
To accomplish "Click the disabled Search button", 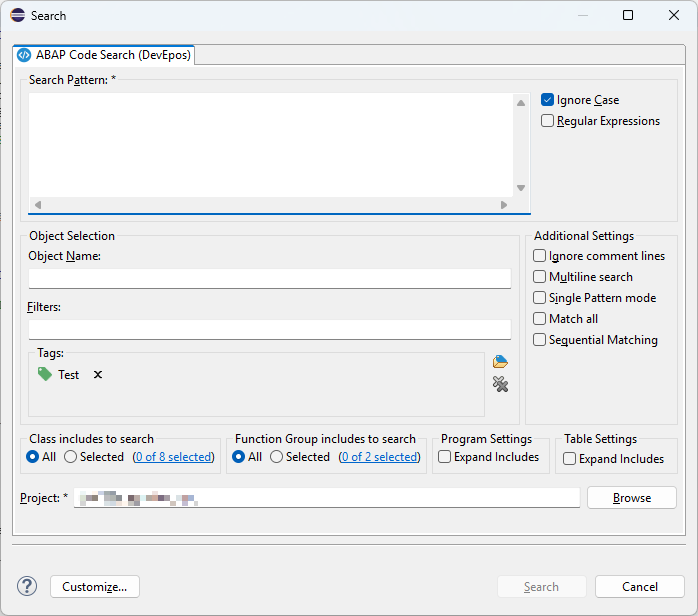I will (x=541, y=587).
